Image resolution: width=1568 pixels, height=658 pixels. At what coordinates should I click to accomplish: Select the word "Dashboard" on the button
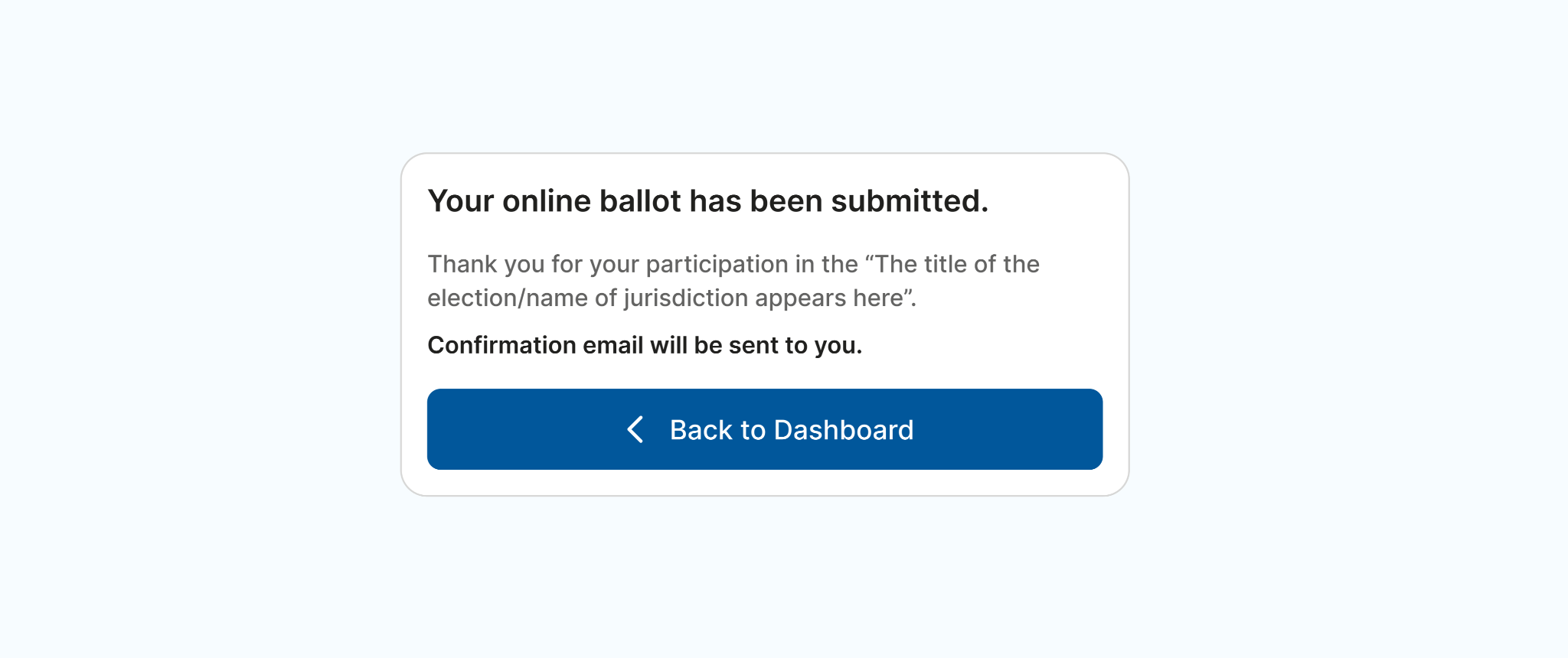click(843, 430)
